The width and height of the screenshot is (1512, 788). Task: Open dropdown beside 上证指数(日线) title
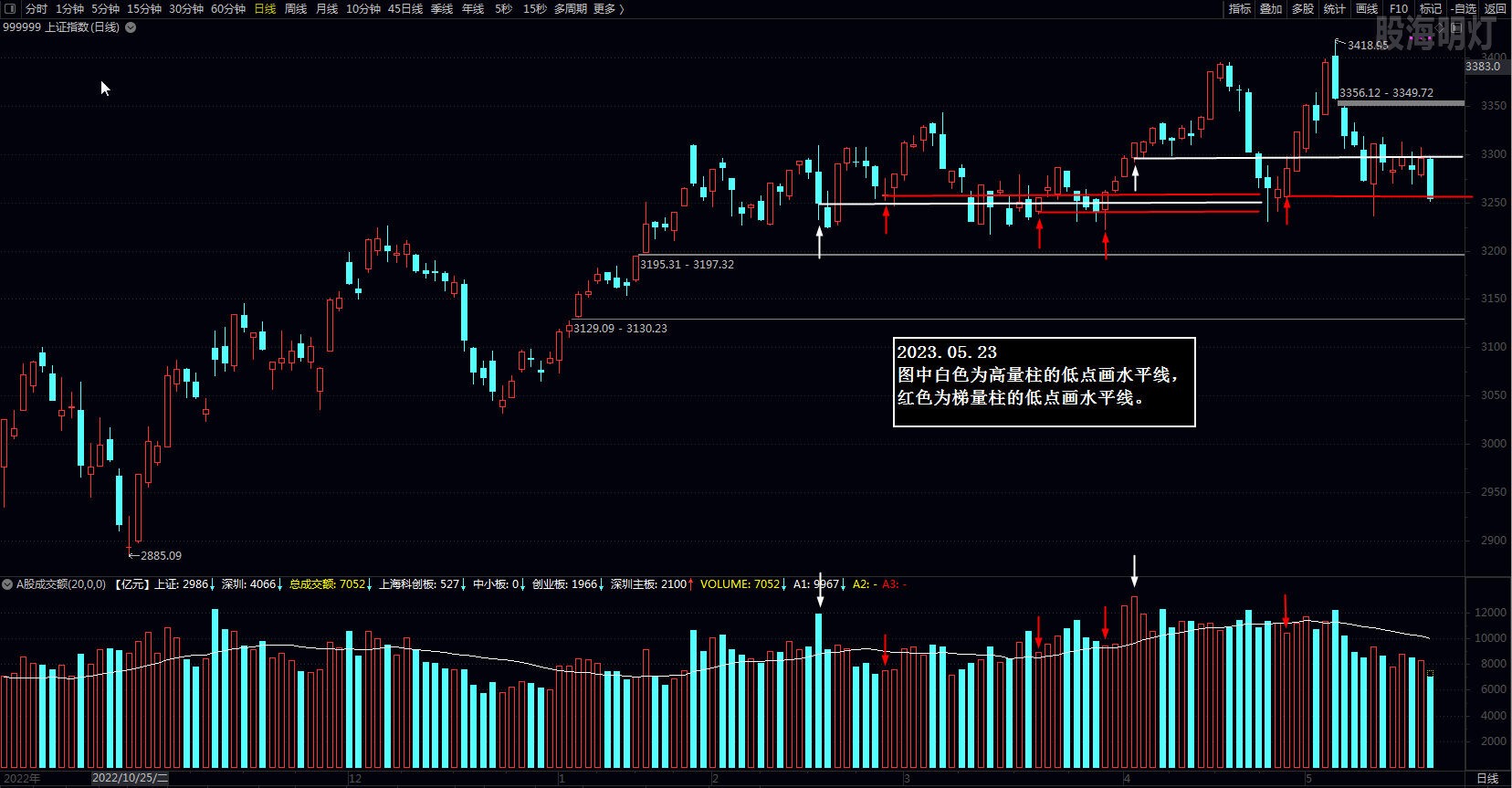131,27
